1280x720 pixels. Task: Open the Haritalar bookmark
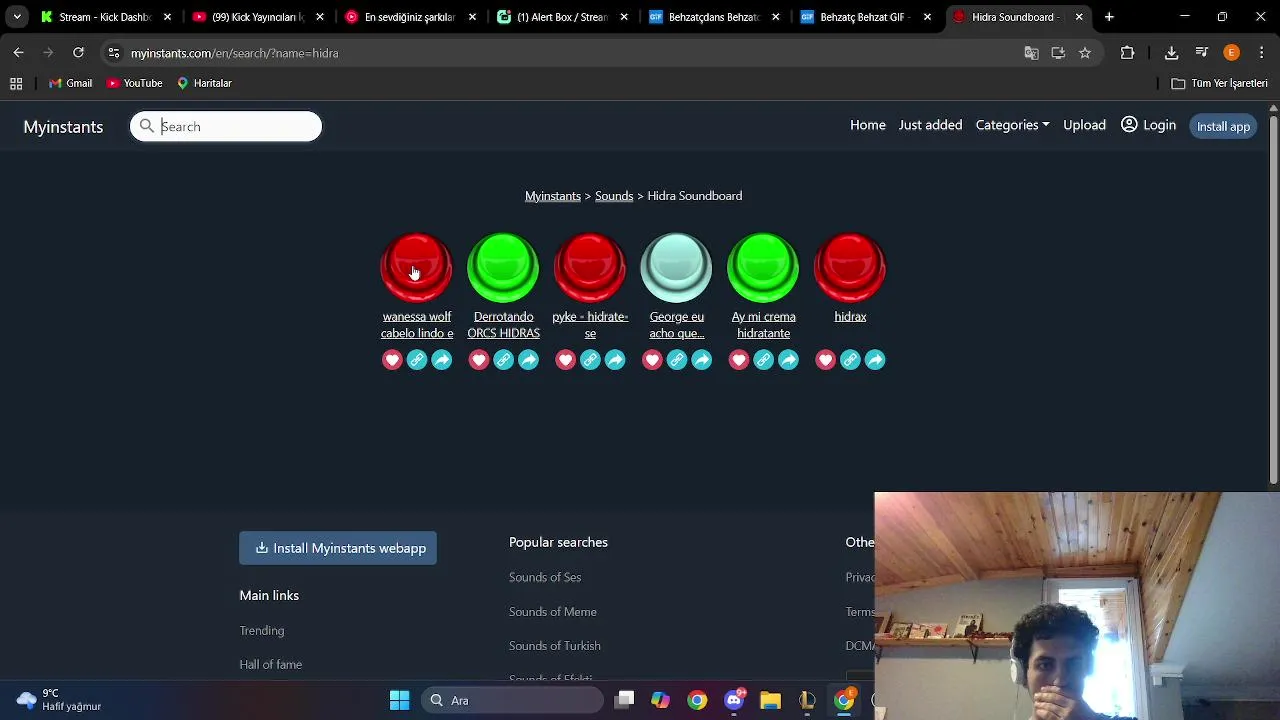(204, 83)
